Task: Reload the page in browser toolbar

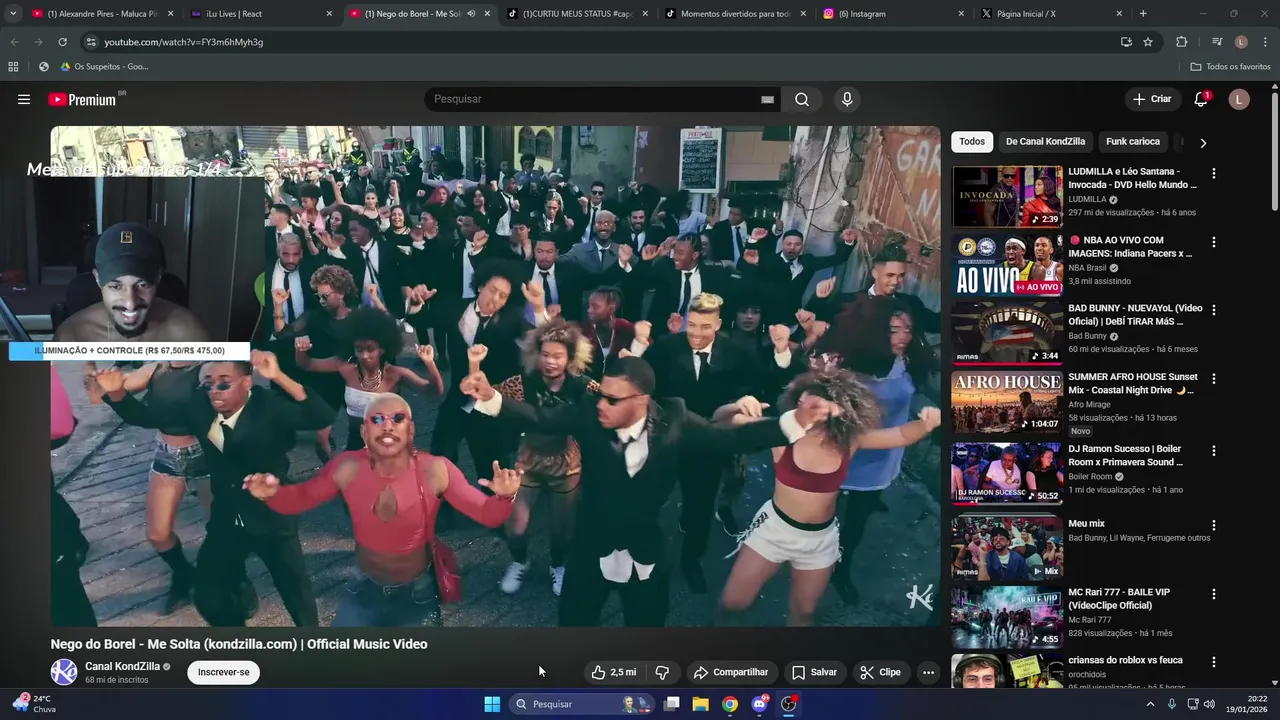Action: click(62, 42)
